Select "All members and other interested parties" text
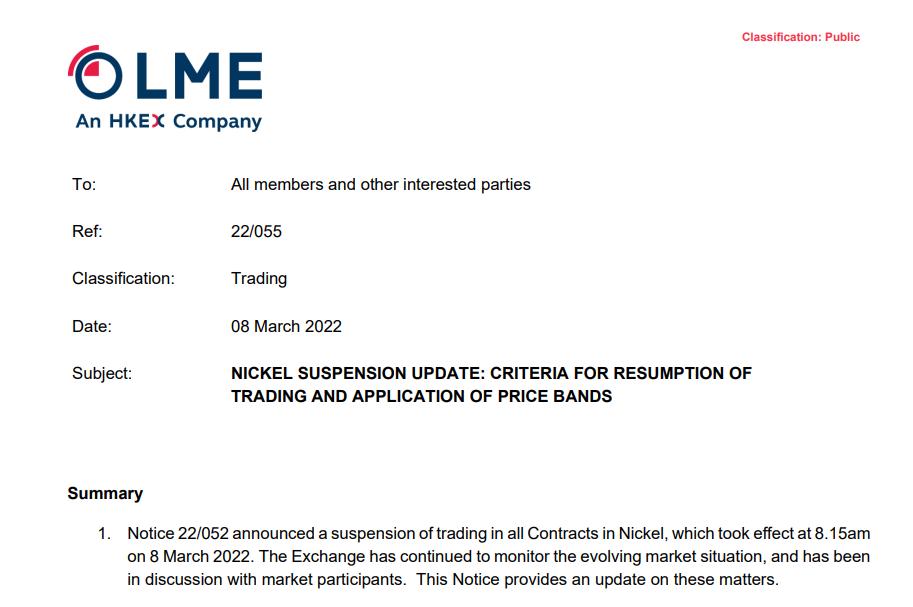The width and height of the screenshot is (913, 607). 380,184
